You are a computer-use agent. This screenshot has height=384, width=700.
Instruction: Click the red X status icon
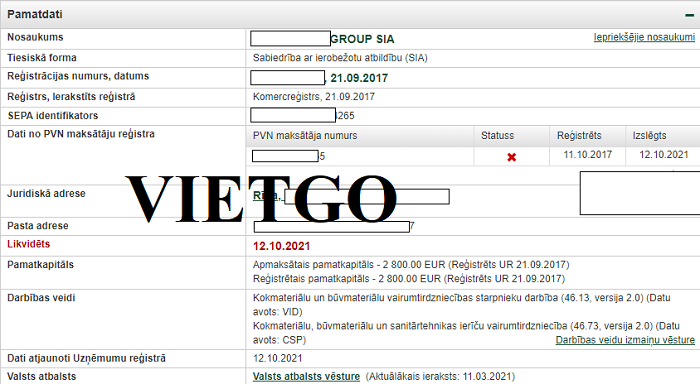512,157
